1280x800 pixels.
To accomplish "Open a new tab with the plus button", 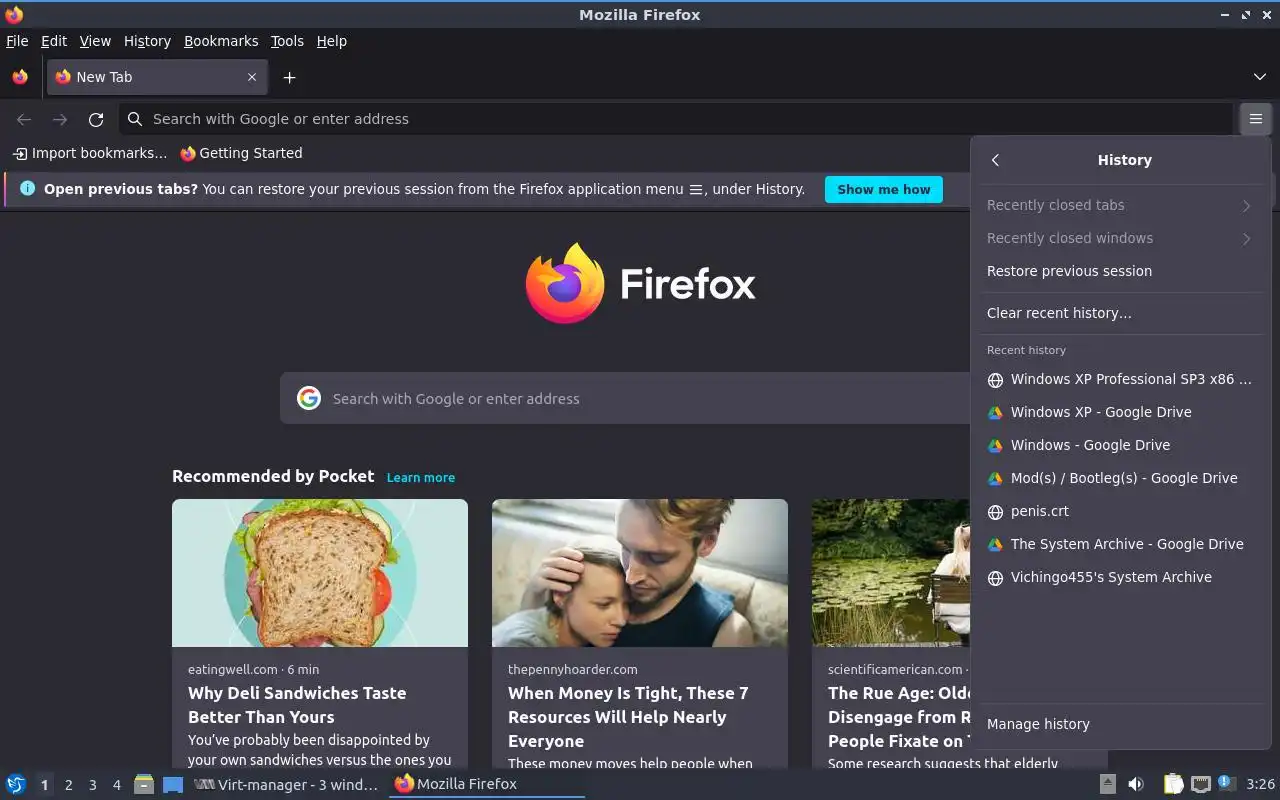I will [x=289, y=77].
